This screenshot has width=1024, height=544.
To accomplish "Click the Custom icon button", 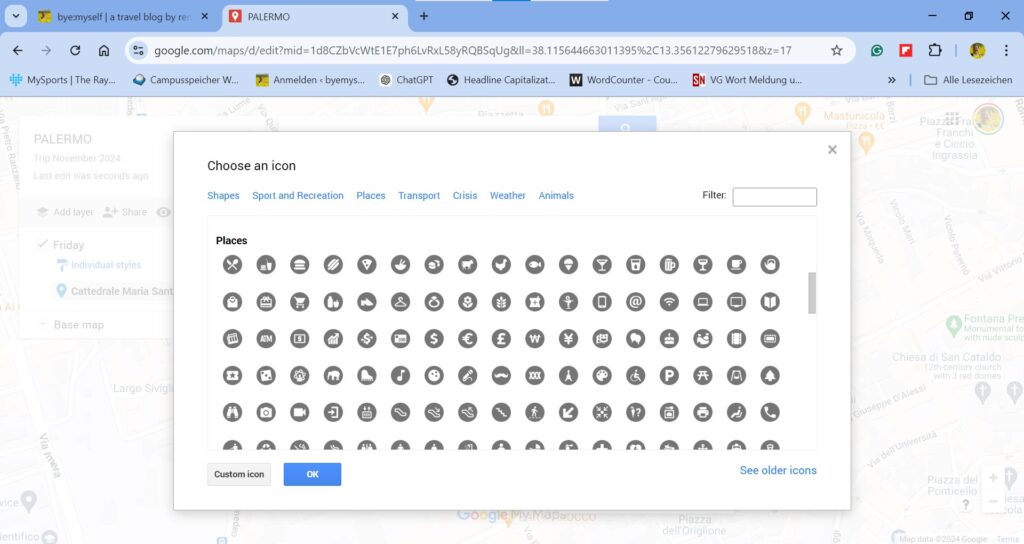I will (239, 474).
